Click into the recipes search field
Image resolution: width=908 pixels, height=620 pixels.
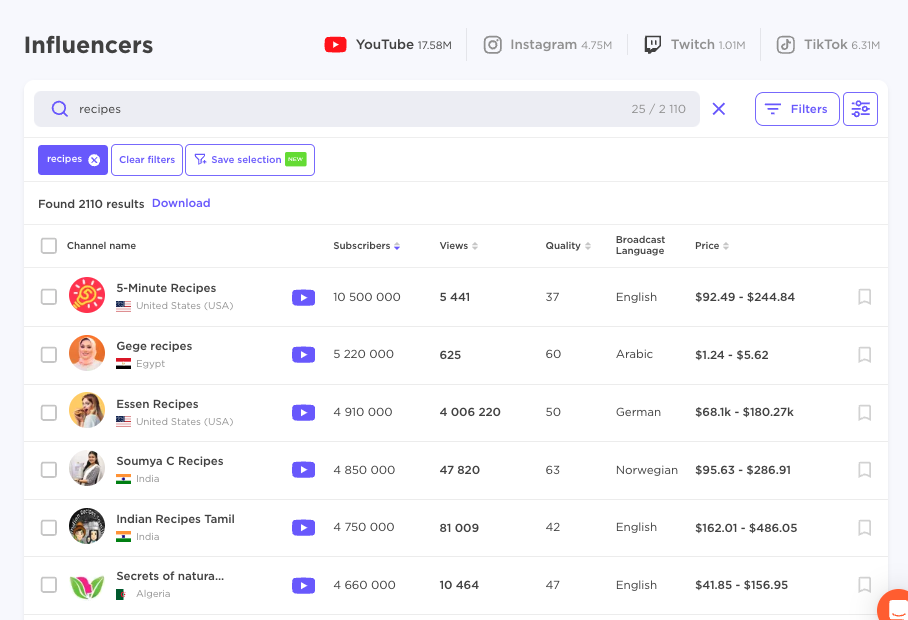(350, 109)
